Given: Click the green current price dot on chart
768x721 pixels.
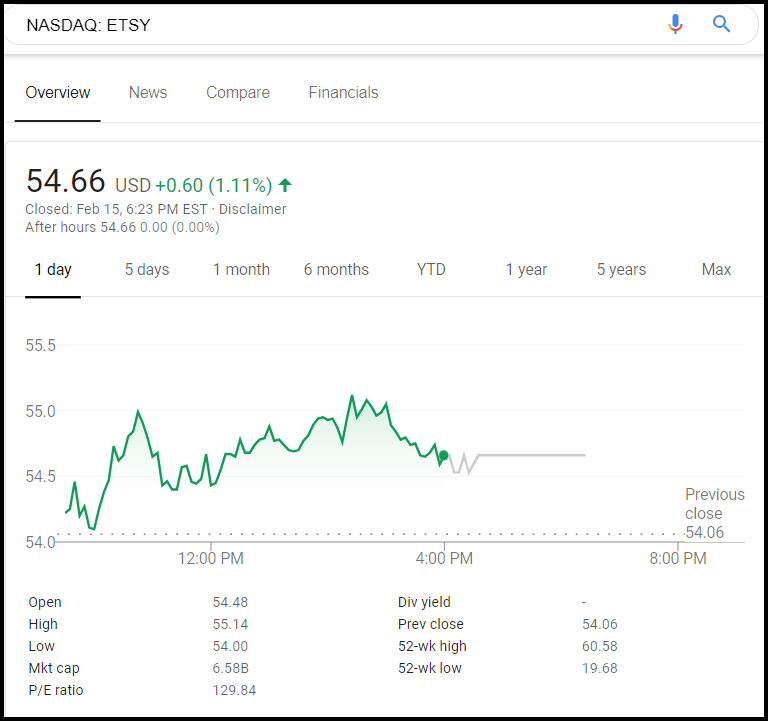Looking at the screenshot, I should 444,455.
